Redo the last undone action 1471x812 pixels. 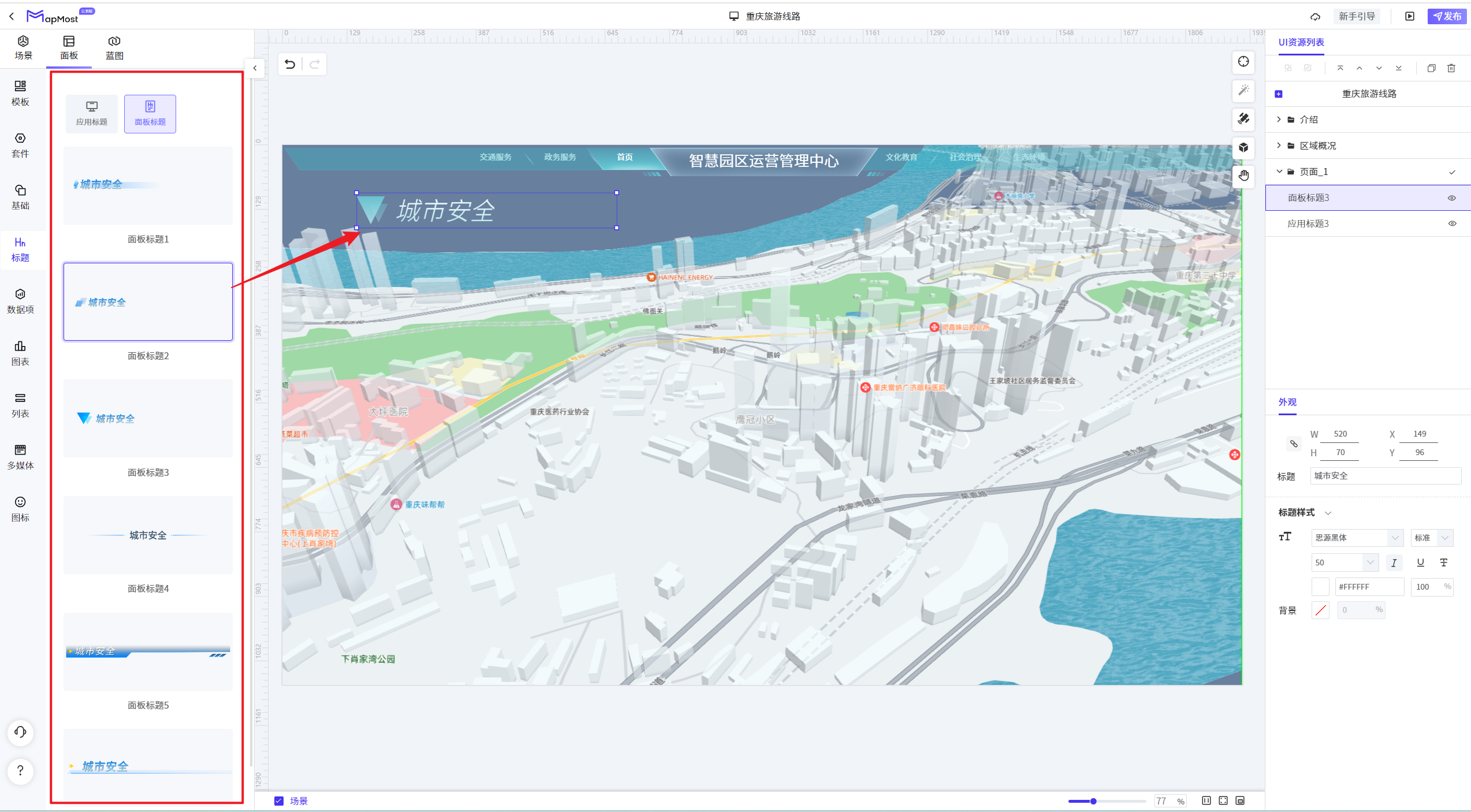(315, 64)
